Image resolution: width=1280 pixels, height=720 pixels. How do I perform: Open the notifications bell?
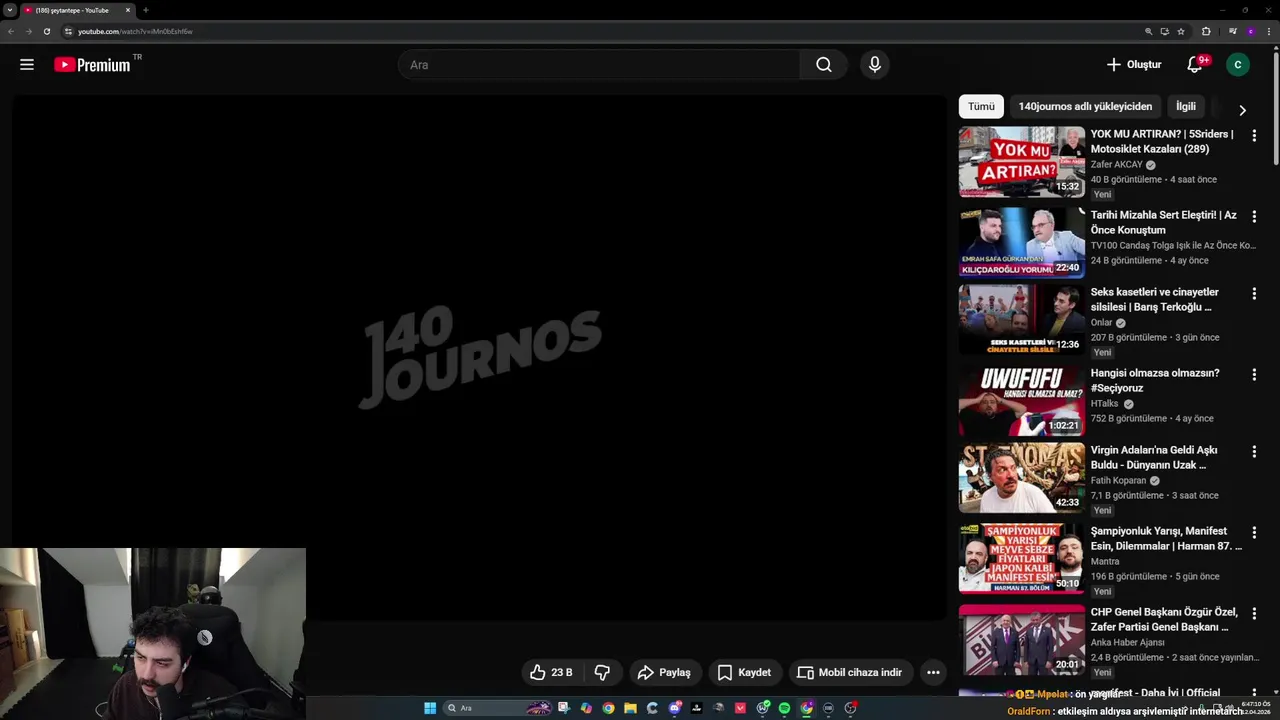[1195, 64]
